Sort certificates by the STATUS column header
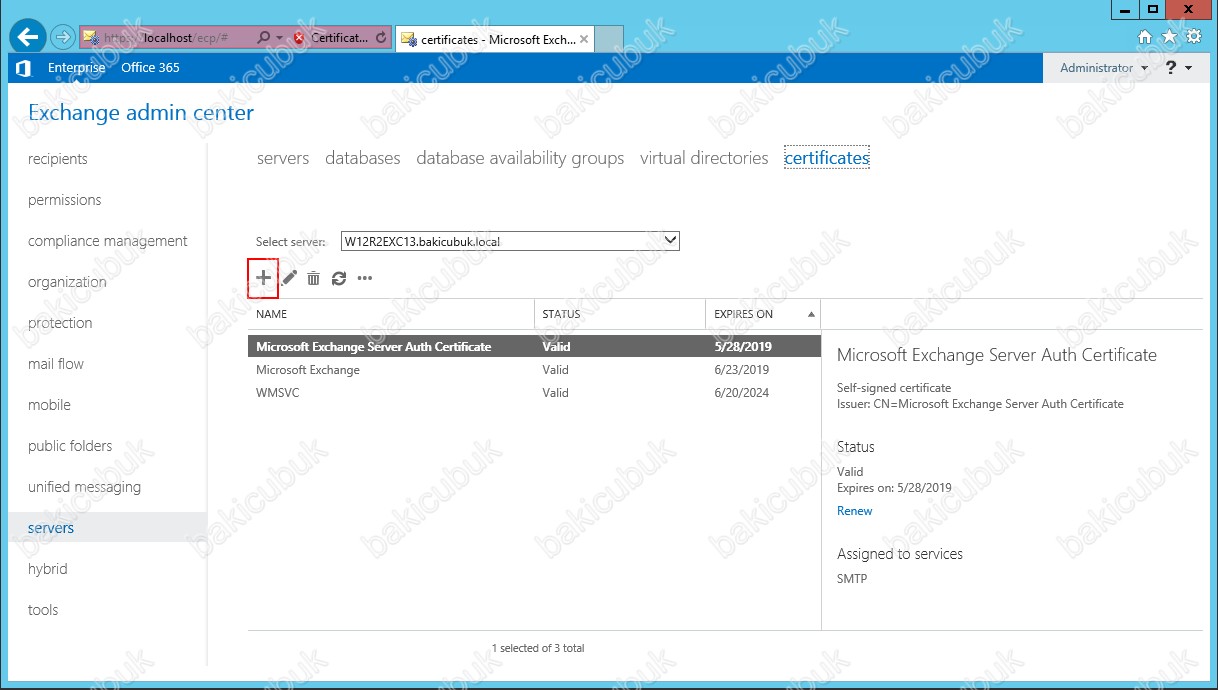1218x690 pixels. [620, 314]
